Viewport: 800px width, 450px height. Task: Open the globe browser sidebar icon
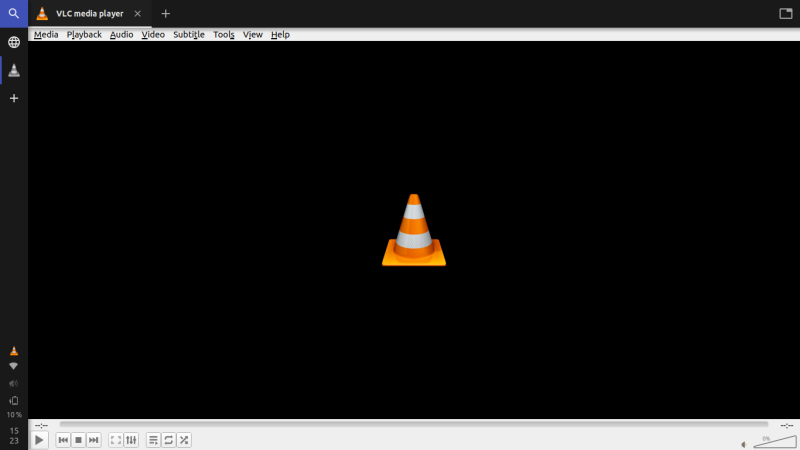point(14,42)
